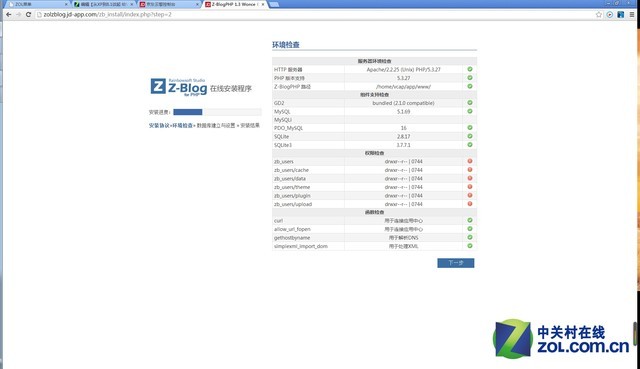
Task: Click the zb_users/upload folder name
Action: pos(293,204)
